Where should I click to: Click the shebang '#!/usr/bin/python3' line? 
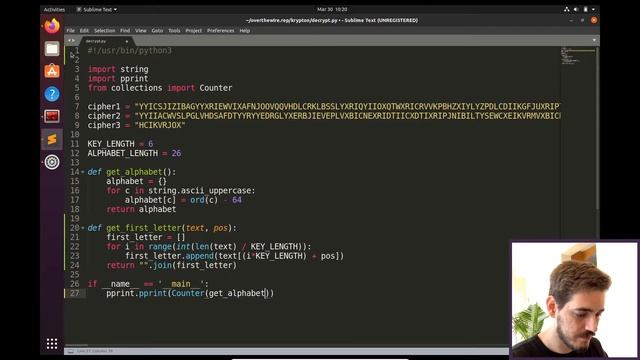(129, 51)
